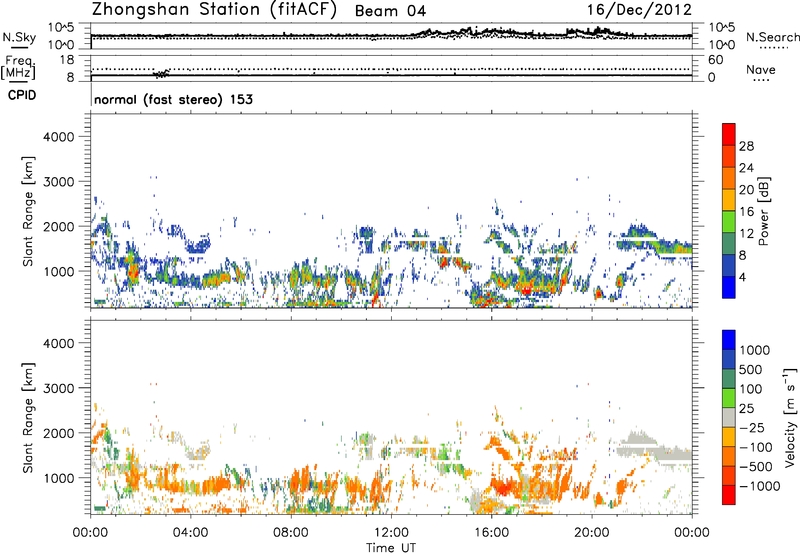Click the red top segment of the power colorbar

coord(729,134)
